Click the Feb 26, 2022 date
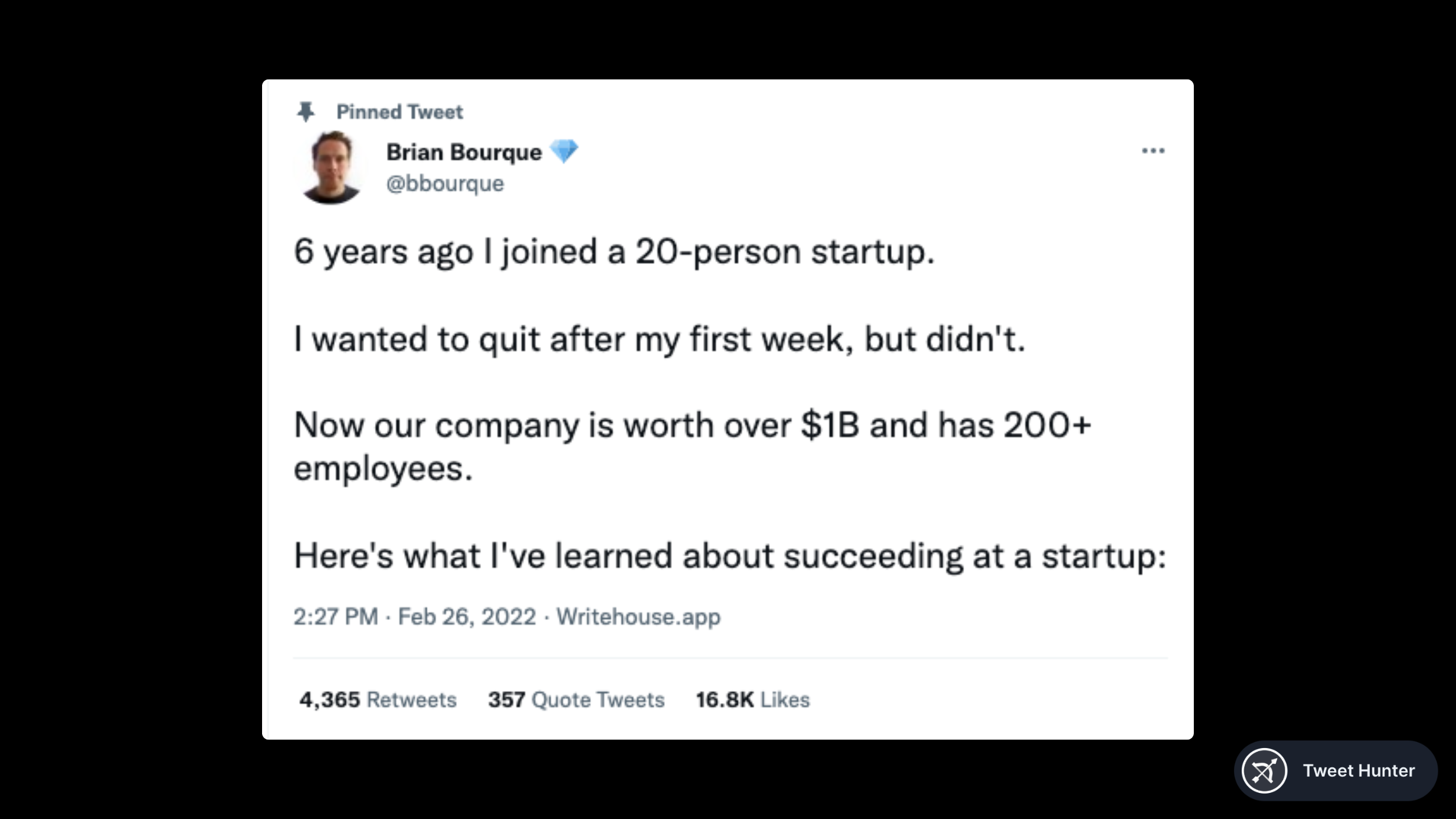Screen dimensions: 1456x819 pos(467,616)
